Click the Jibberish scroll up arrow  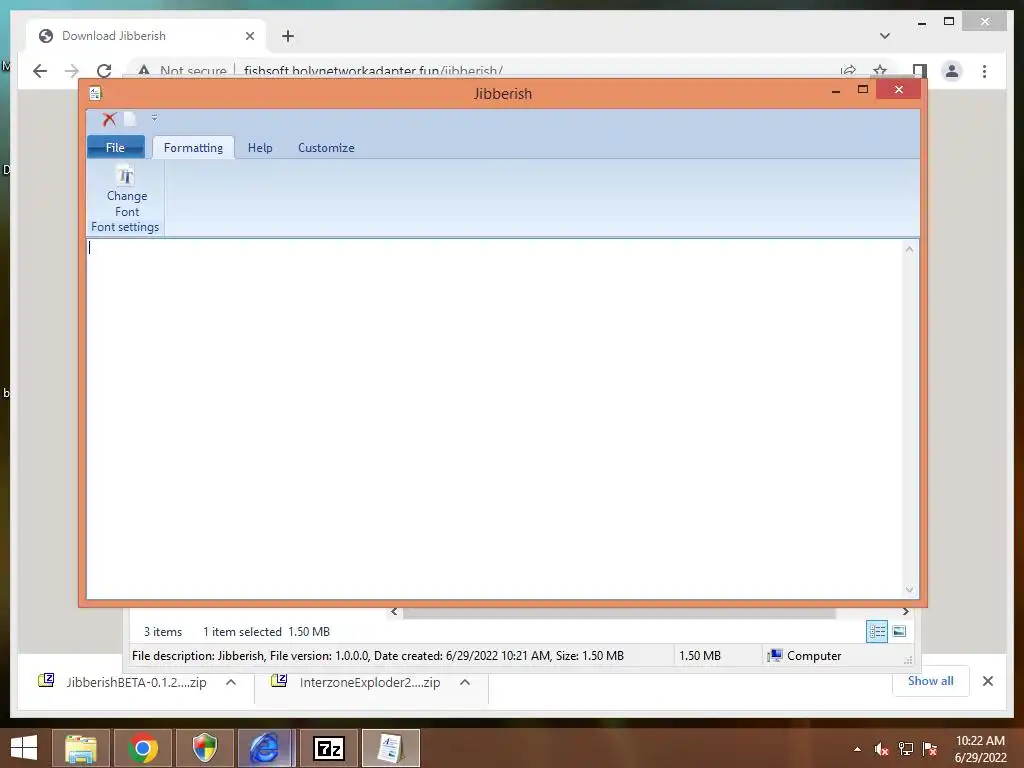click(909, 249)
